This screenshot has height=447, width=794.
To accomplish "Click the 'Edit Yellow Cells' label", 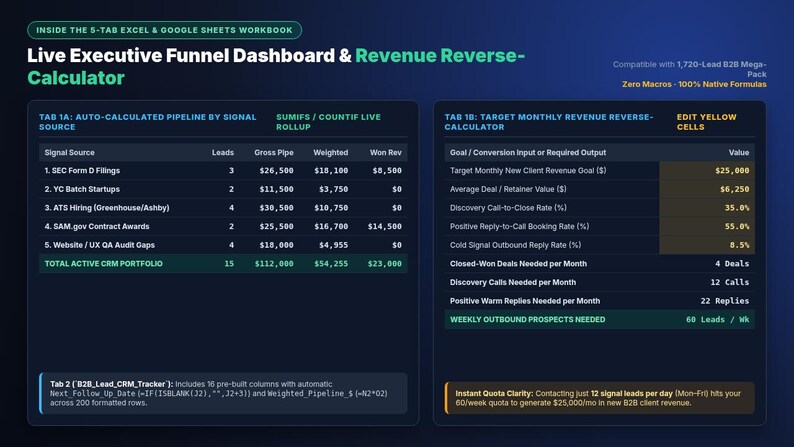I will tap(706, 122).
